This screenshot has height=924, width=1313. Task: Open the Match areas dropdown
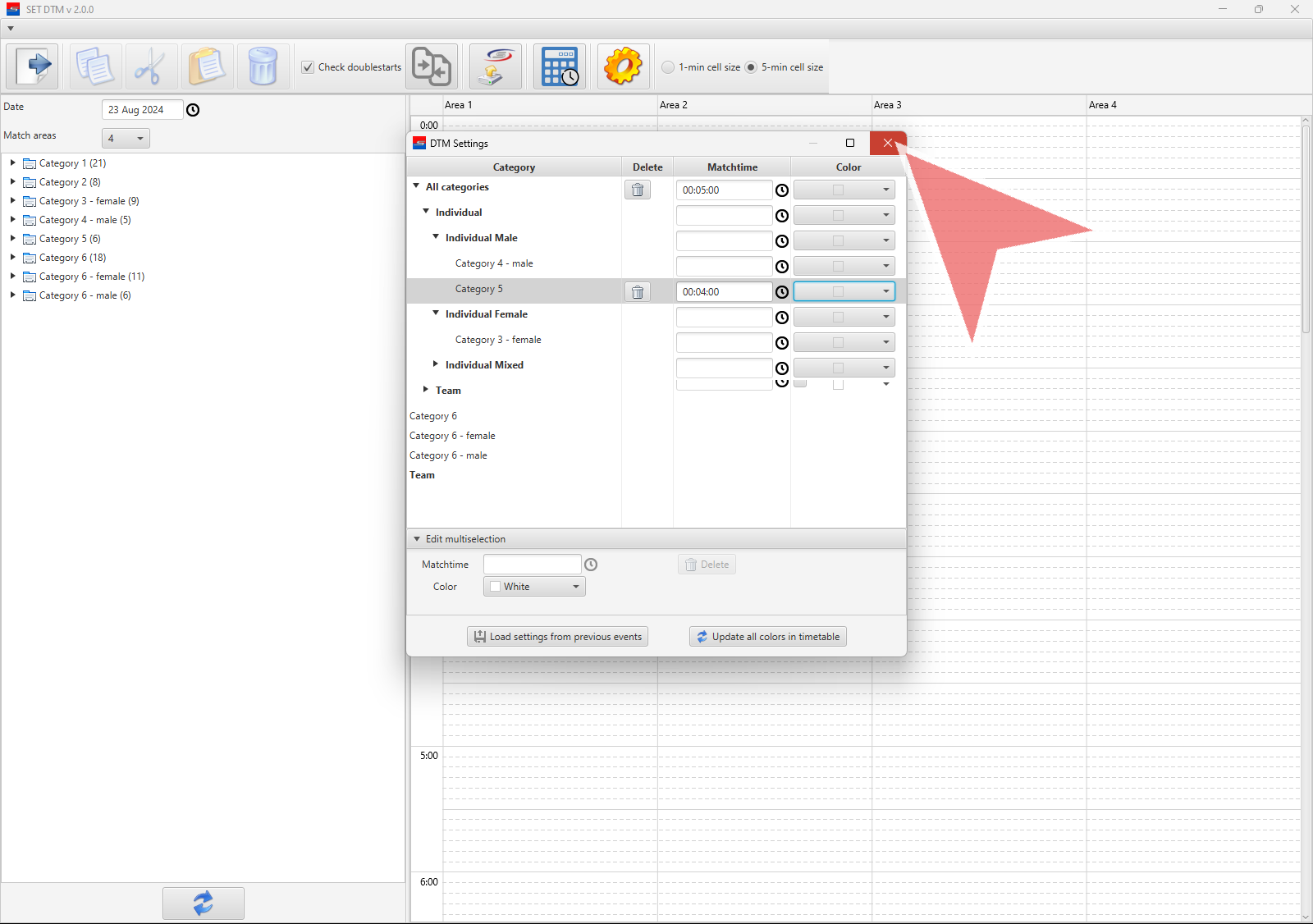click(126, 139)
